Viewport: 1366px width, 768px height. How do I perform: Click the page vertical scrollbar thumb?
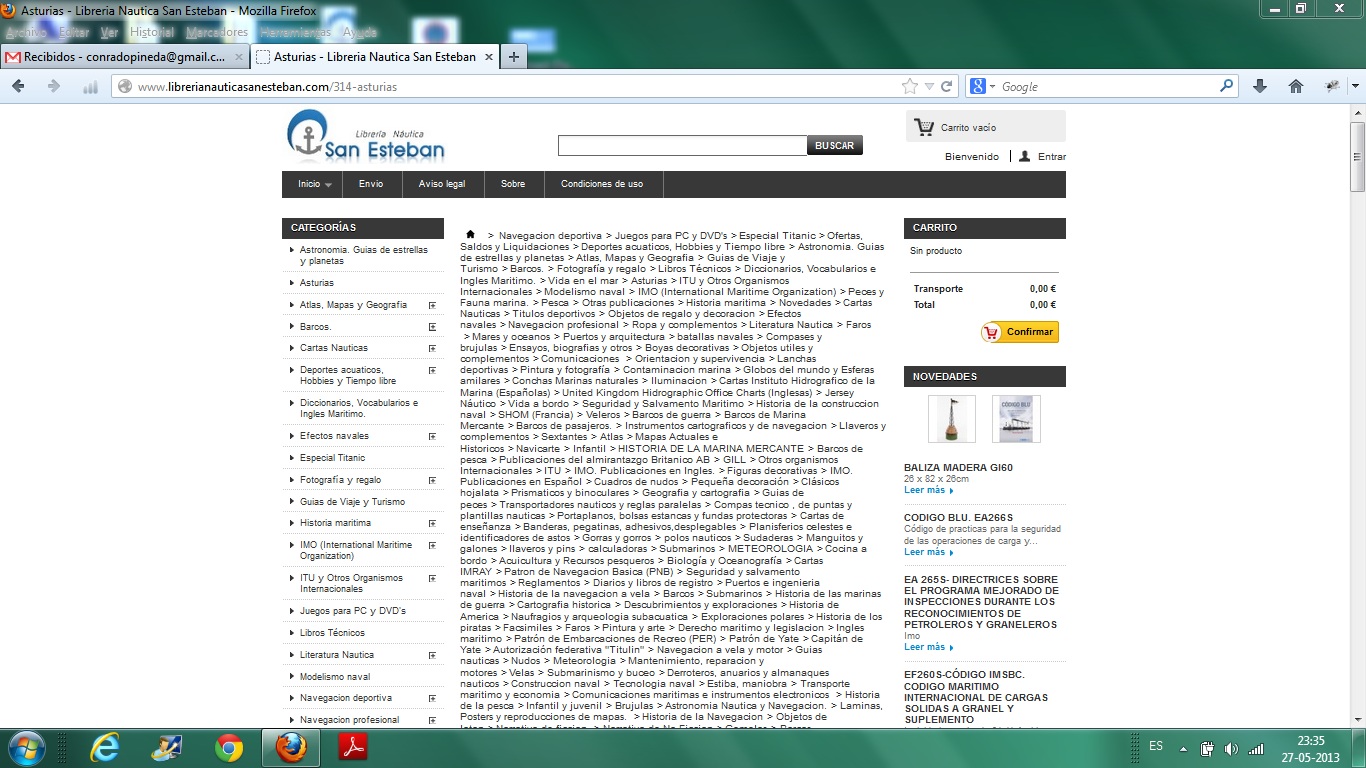(1357, 156)
